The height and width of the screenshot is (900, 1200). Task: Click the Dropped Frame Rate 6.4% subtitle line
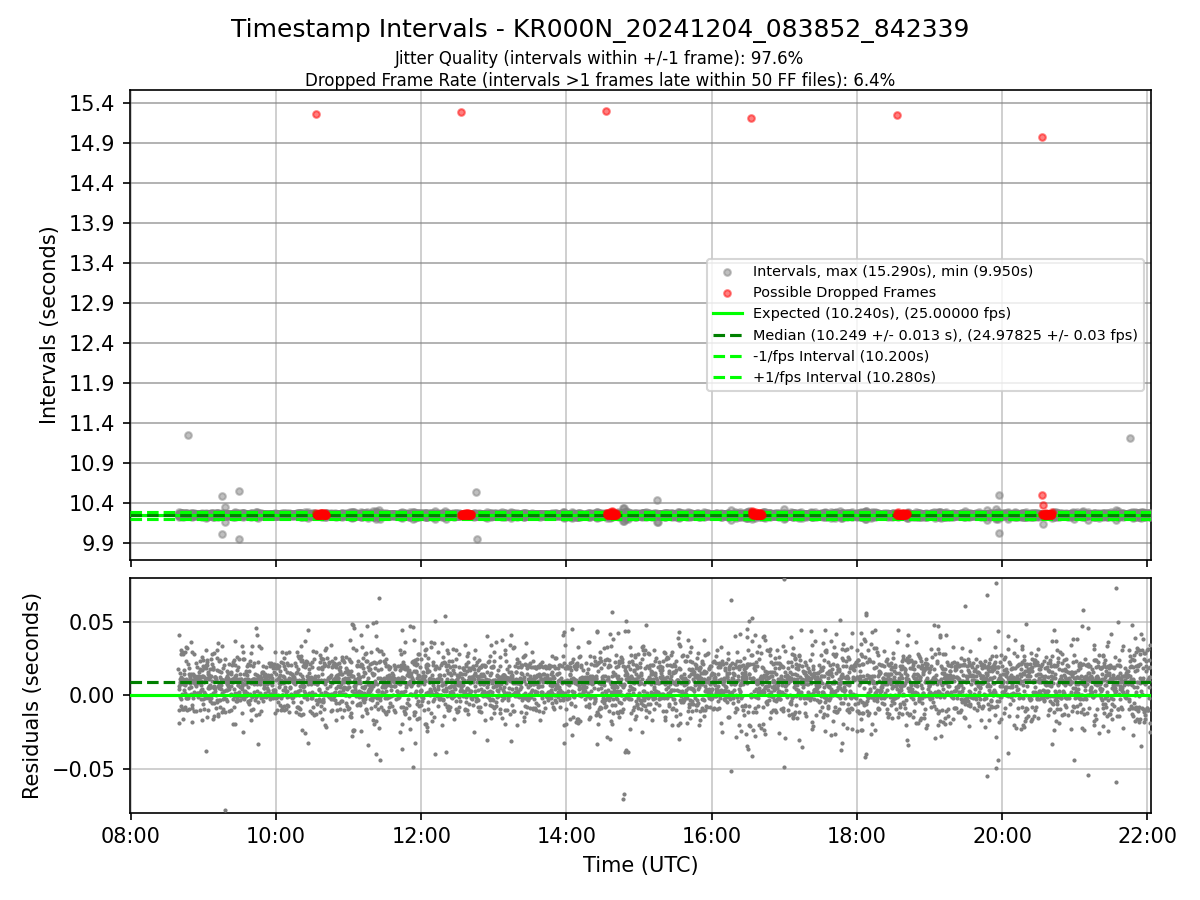tap(600, 80)
